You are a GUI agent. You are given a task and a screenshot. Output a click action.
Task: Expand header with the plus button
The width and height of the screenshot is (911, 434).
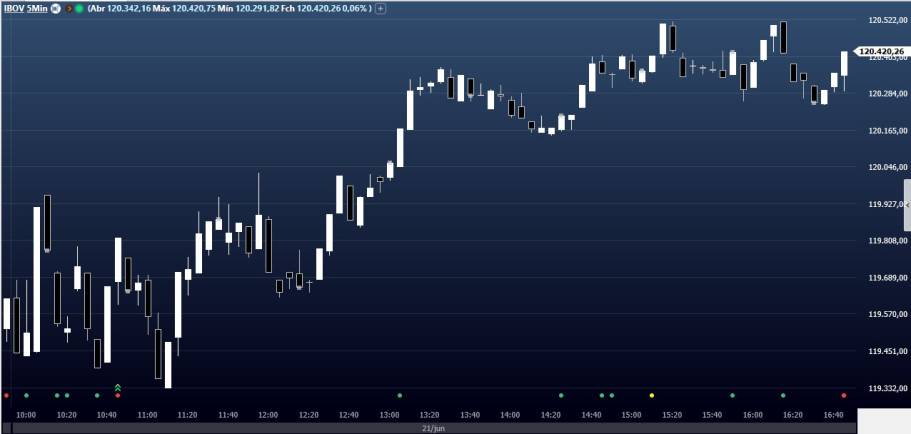(382, 8)
